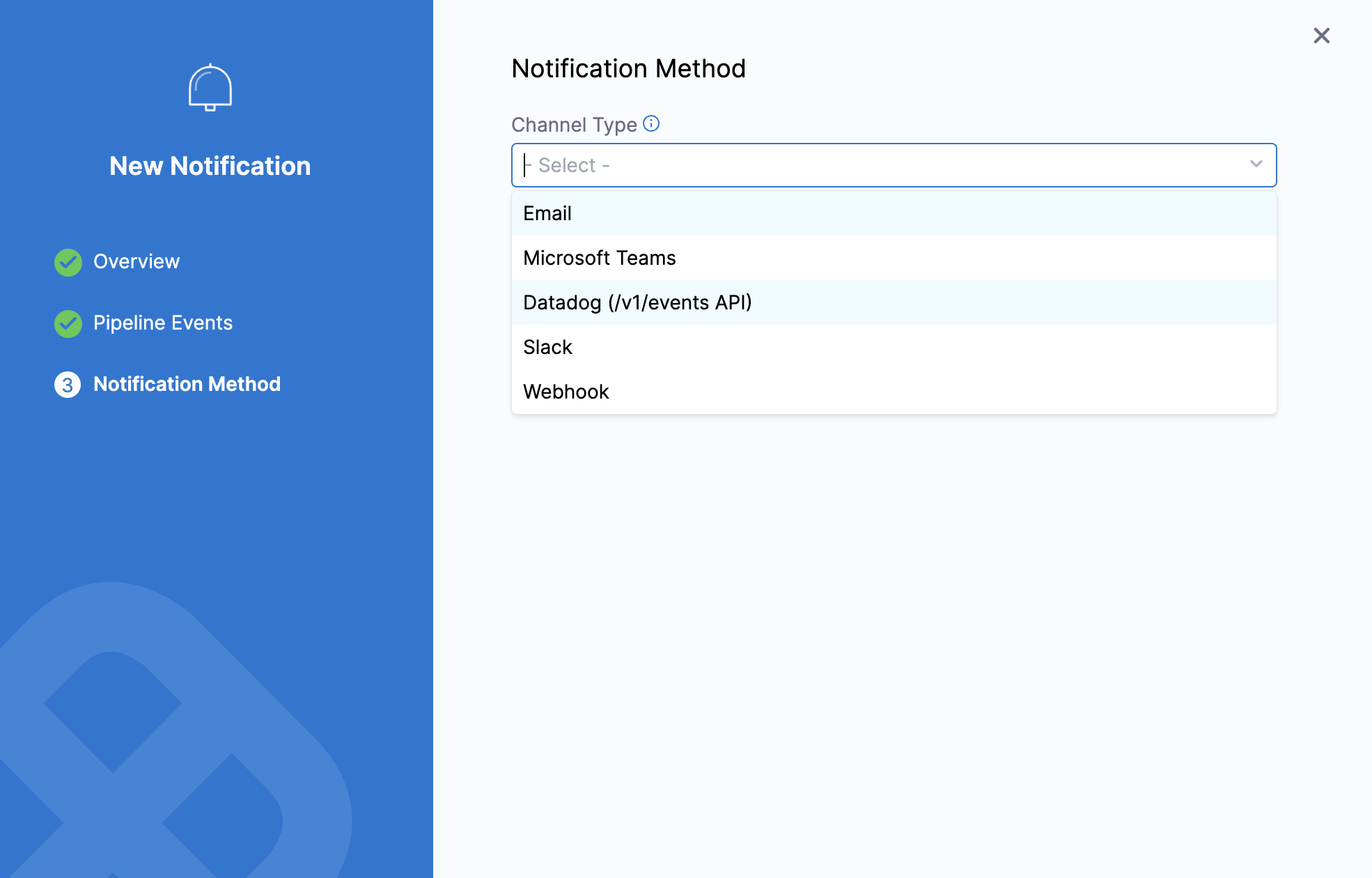This screenshot has width=1372, height=878.
Task: Pick the Datadog (/v1/events API) option
Action: coord(637,302)
